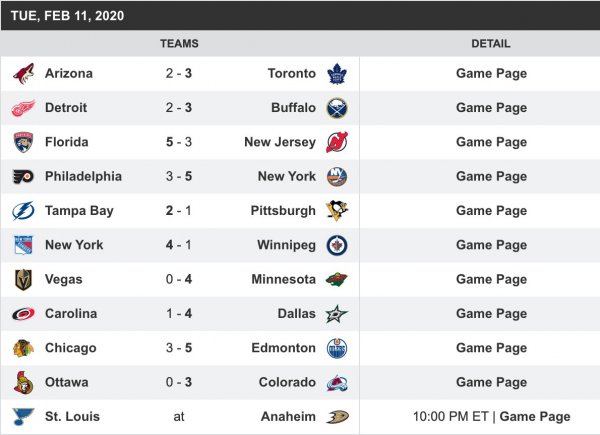Click the Buffalo Sabres logo
This screenshot has height=435, width=600.
click(337, 108)
